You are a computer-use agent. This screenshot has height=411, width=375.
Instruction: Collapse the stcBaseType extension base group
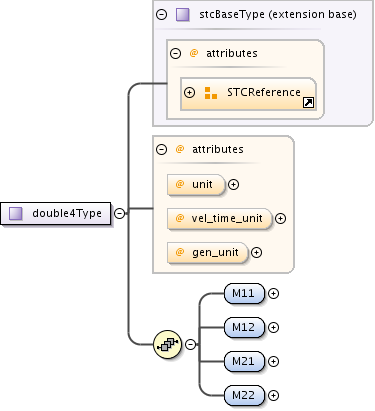pos(162,14)
